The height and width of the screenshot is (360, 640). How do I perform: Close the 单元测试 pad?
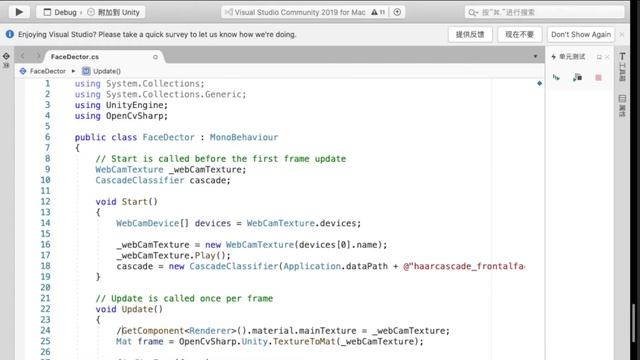tap(607, 57)
